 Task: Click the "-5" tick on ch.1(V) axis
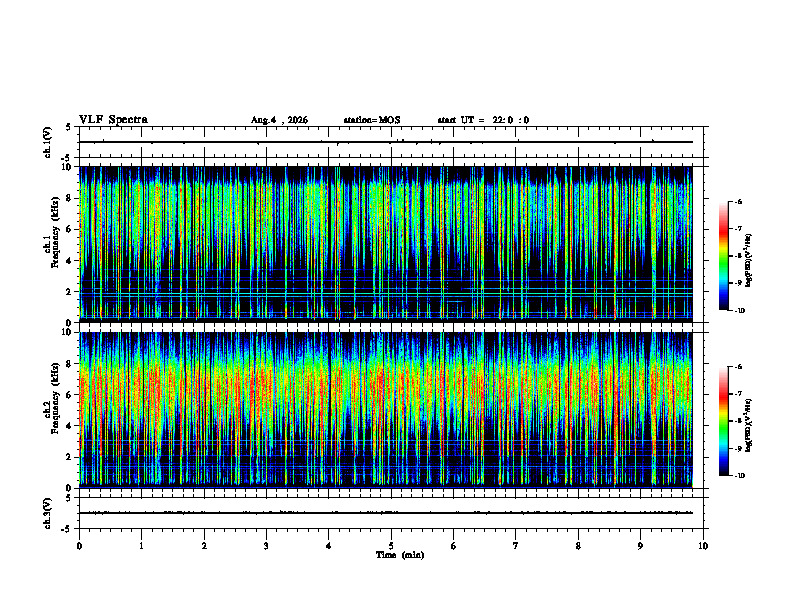point(67,158)
